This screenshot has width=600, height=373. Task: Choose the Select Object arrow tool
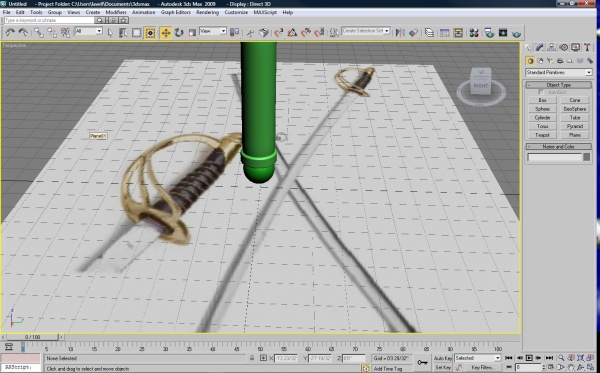[110, 33]
